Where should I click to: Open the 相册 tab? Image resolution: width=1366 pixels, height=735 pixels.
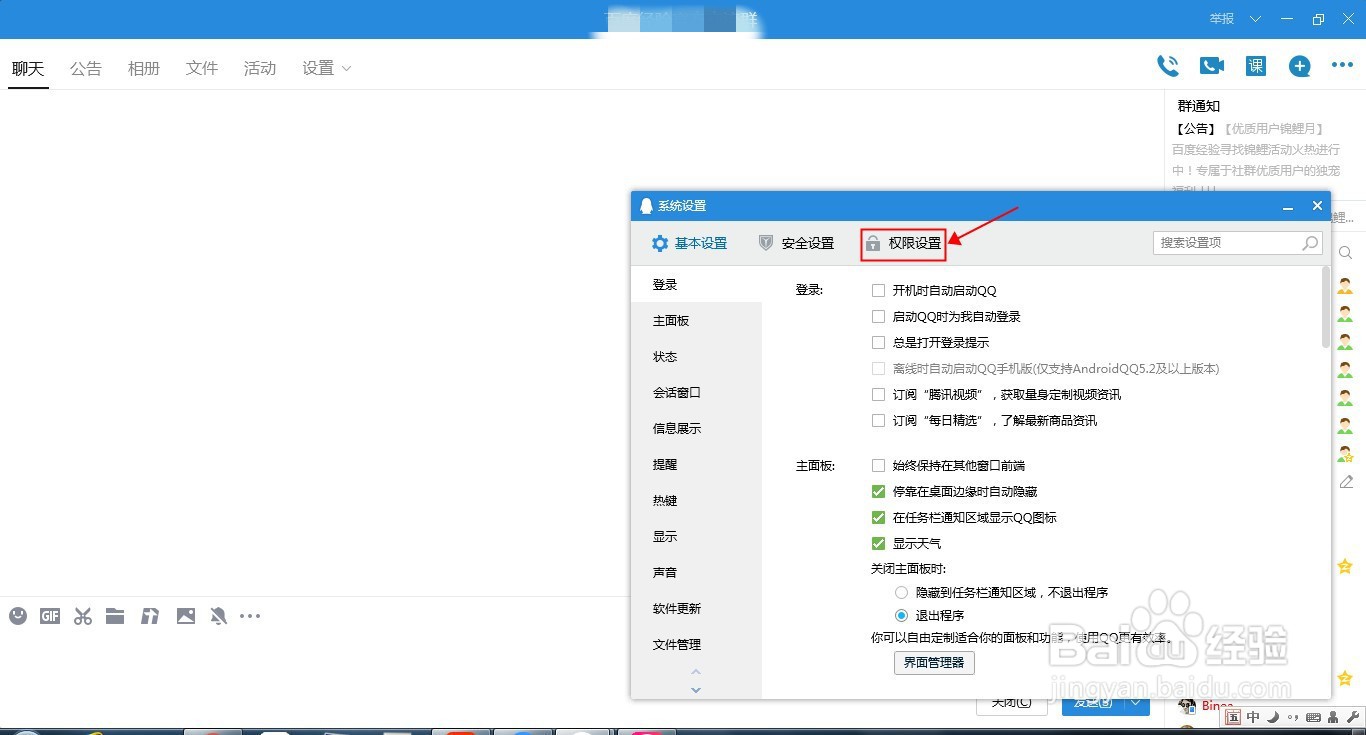pyautogui.click(x=144, y=68)
